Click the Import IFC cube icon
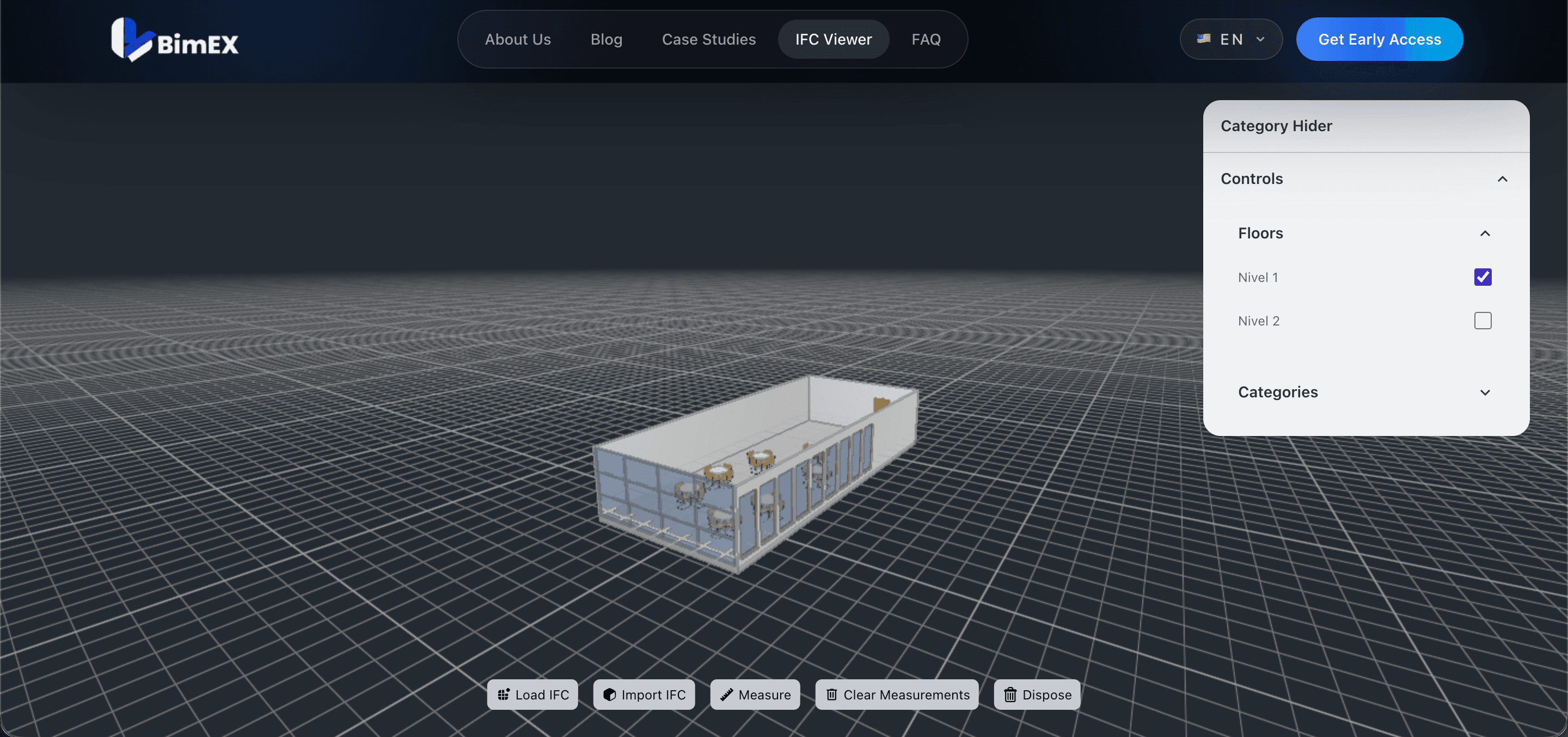 click(x=609, y=695)
